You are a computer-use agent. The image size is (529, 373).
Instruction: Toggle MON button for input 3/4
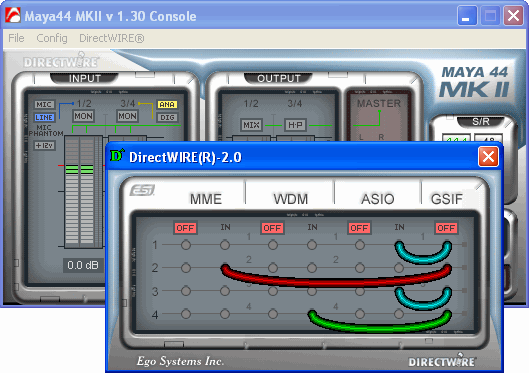127,116
